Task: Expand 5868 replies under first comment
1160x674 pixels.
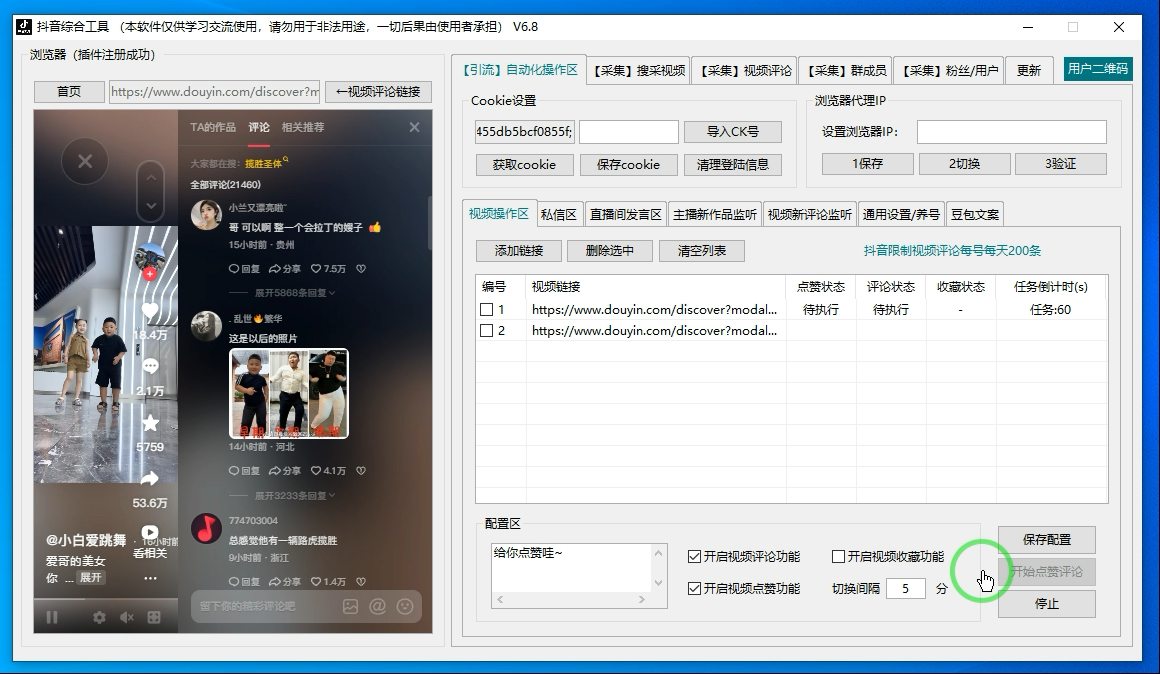Action: [294, 293]
